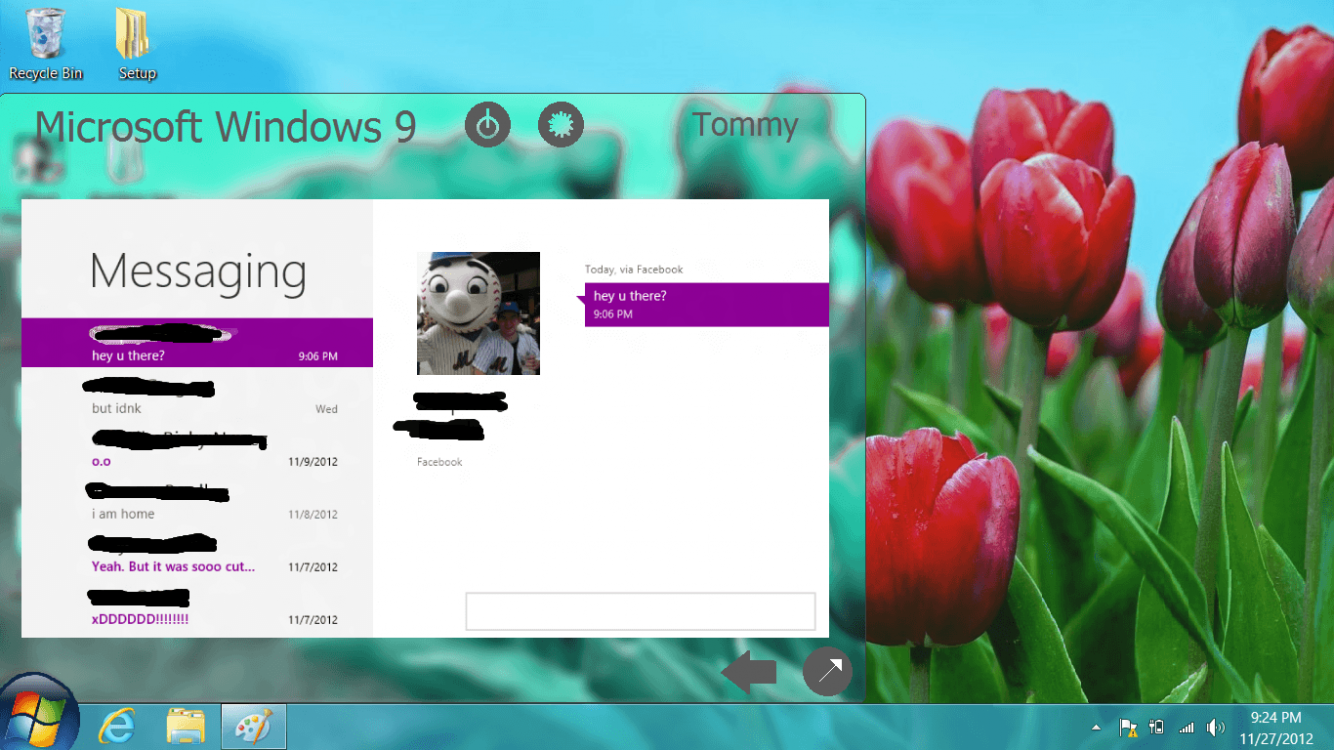1334x750 pixels.
Task: Open the Recycle Bin desktop icon
Action: (46, 45)
